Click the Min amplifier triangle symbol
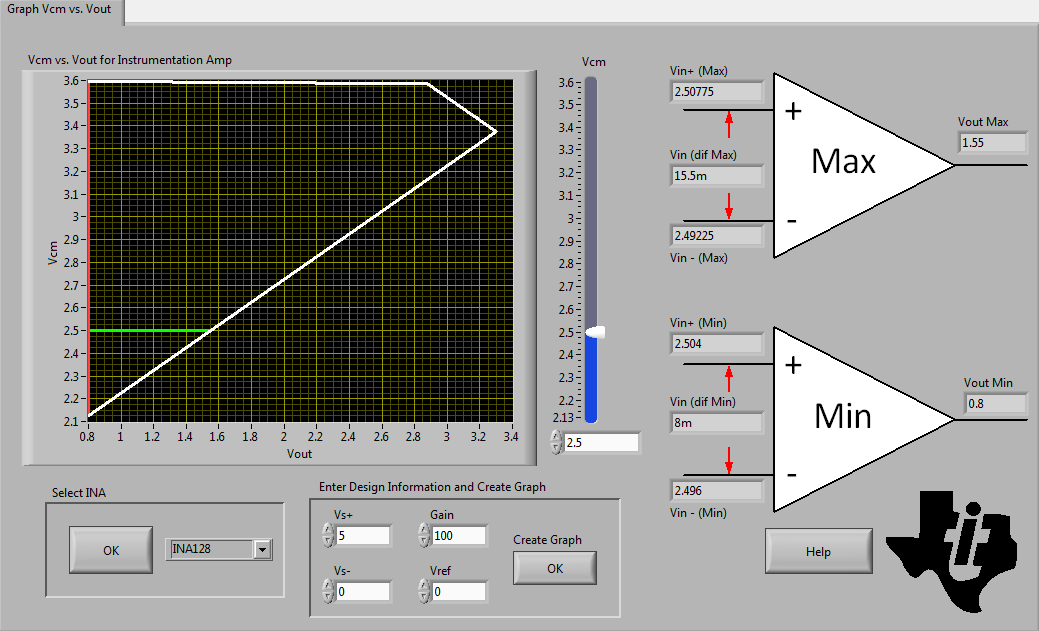The height and width of the screenshot is (631, 1039). 863,419
